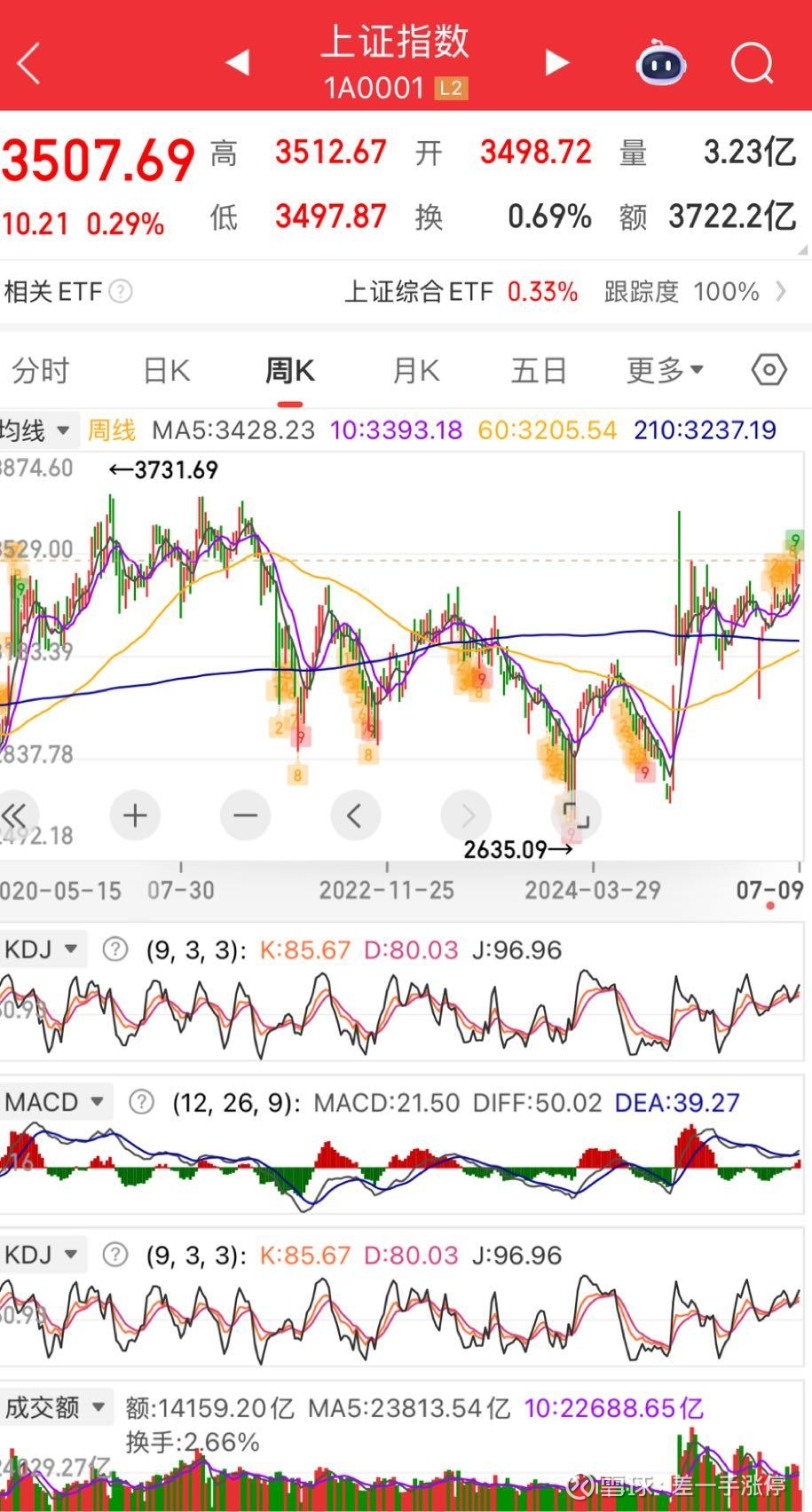Zoom out the chart with minus button
The image size is (812, 1512).
coord(245,815)
